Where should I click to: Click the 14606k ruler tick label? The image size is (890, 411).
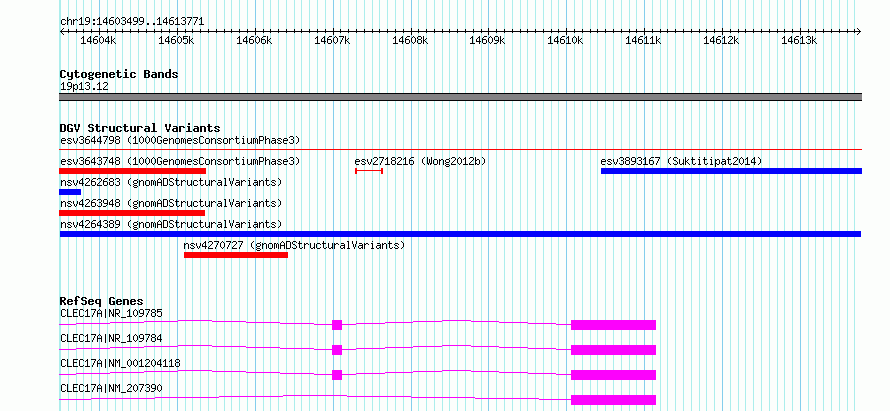254,40
